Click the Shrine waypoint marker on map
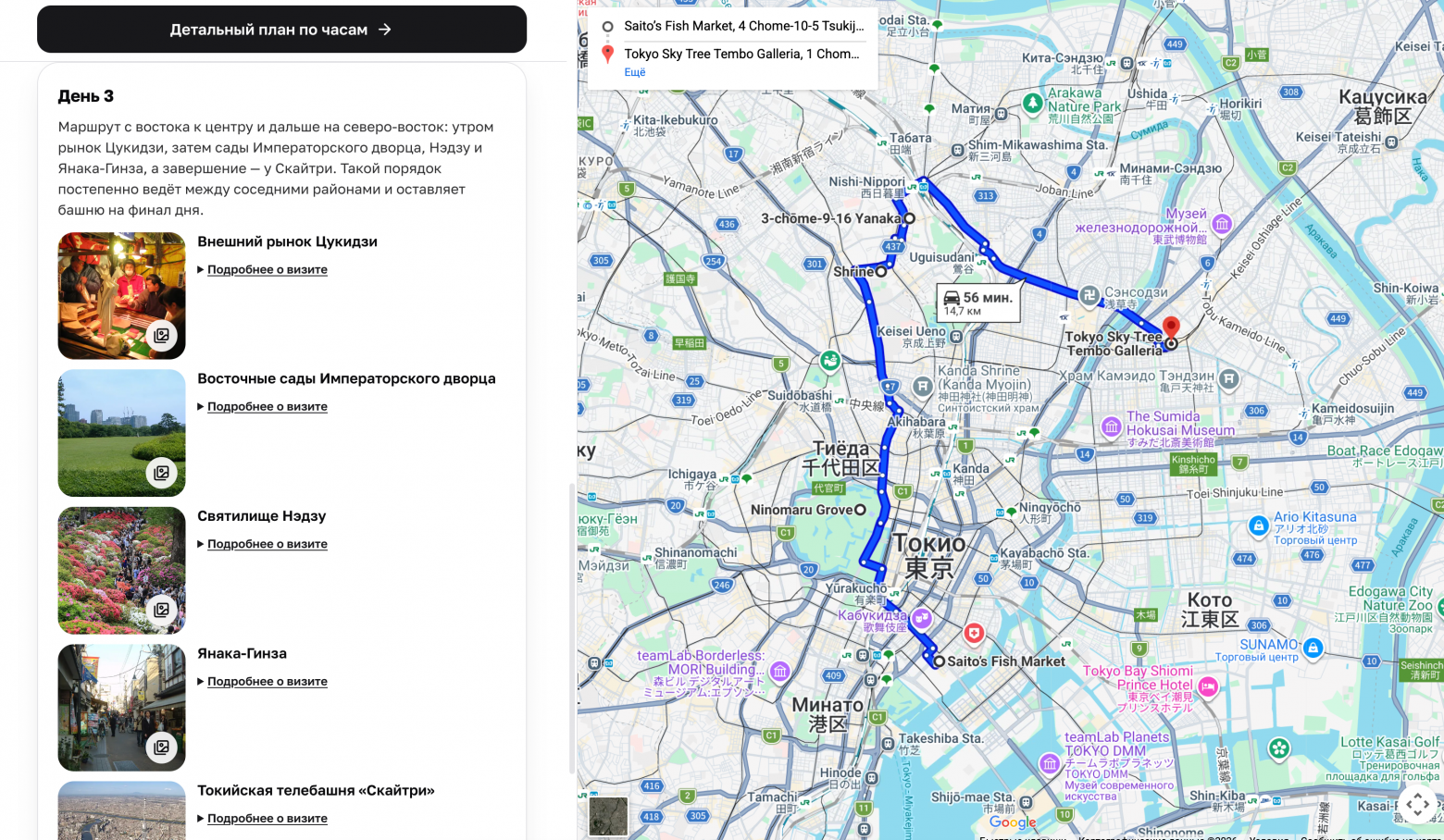Screen dimensions: 1444x840 coord(881,272)
